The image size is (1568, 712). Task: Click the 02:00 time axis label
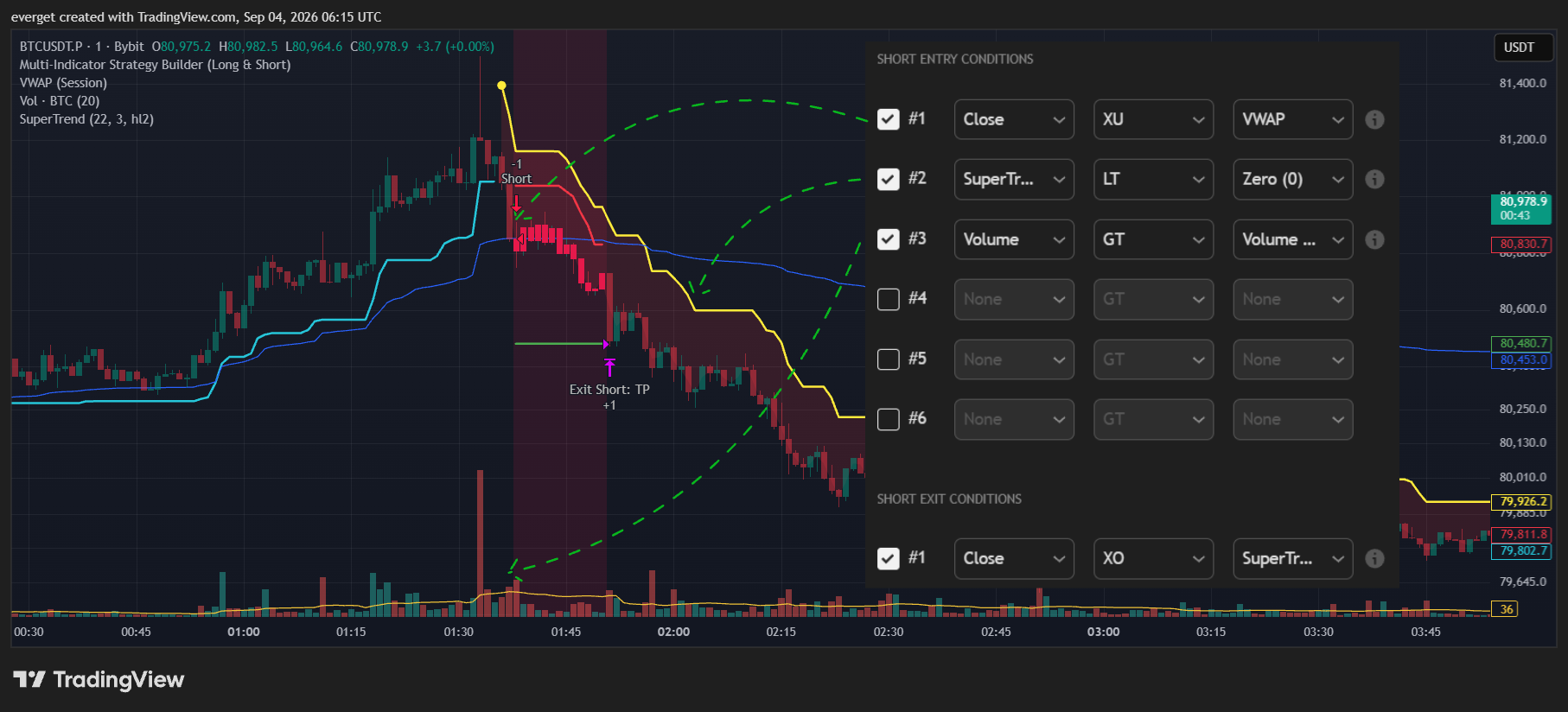(673, 632)
